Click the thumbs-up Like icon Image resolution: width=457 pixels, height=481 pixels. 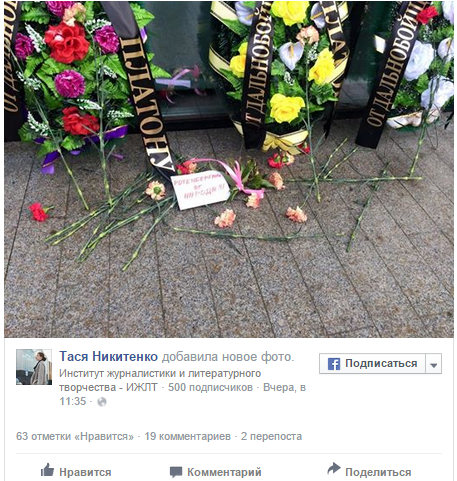click(47, 470)
